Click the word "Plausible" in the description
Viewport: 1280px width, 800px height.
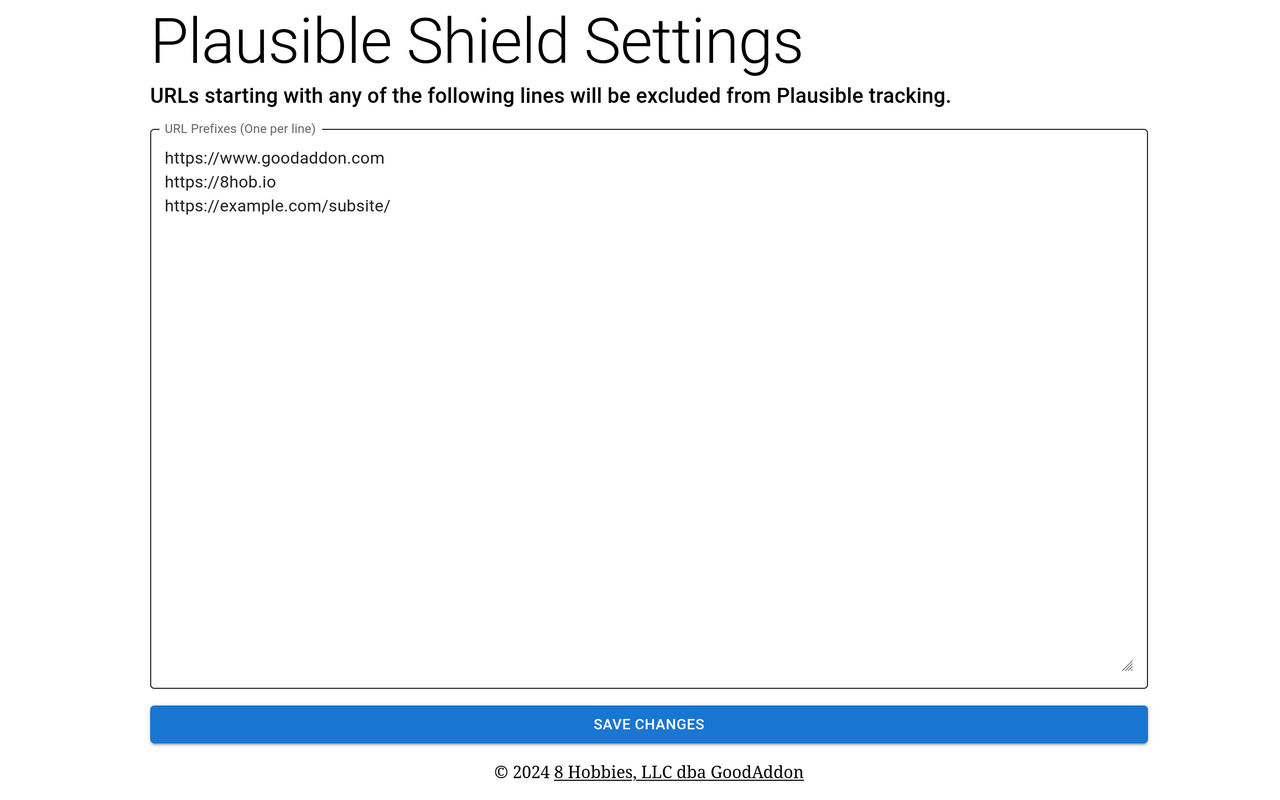point(833,96)
